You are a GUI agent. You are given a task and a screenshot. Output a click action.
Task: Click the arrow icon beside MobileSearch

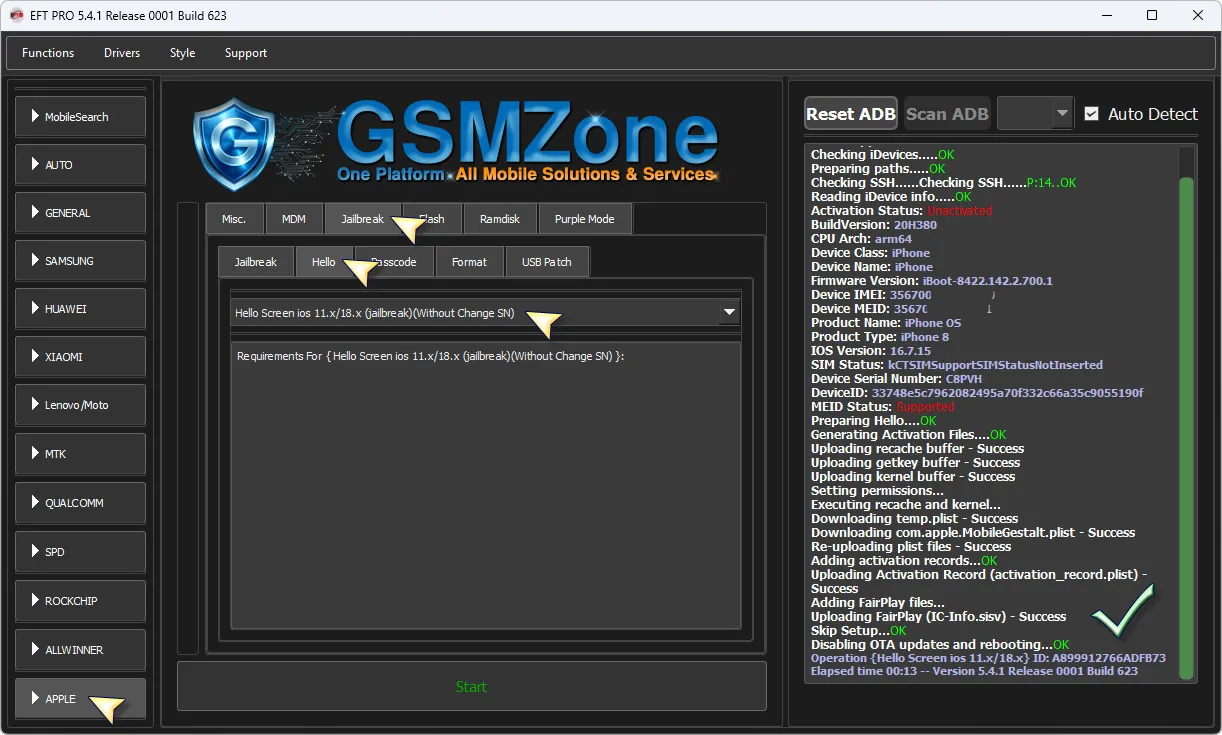tap(35, 117)
